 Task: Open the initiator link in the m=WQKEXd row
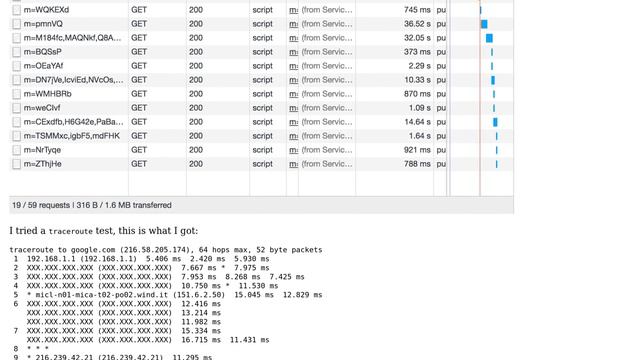coord(293,10)
